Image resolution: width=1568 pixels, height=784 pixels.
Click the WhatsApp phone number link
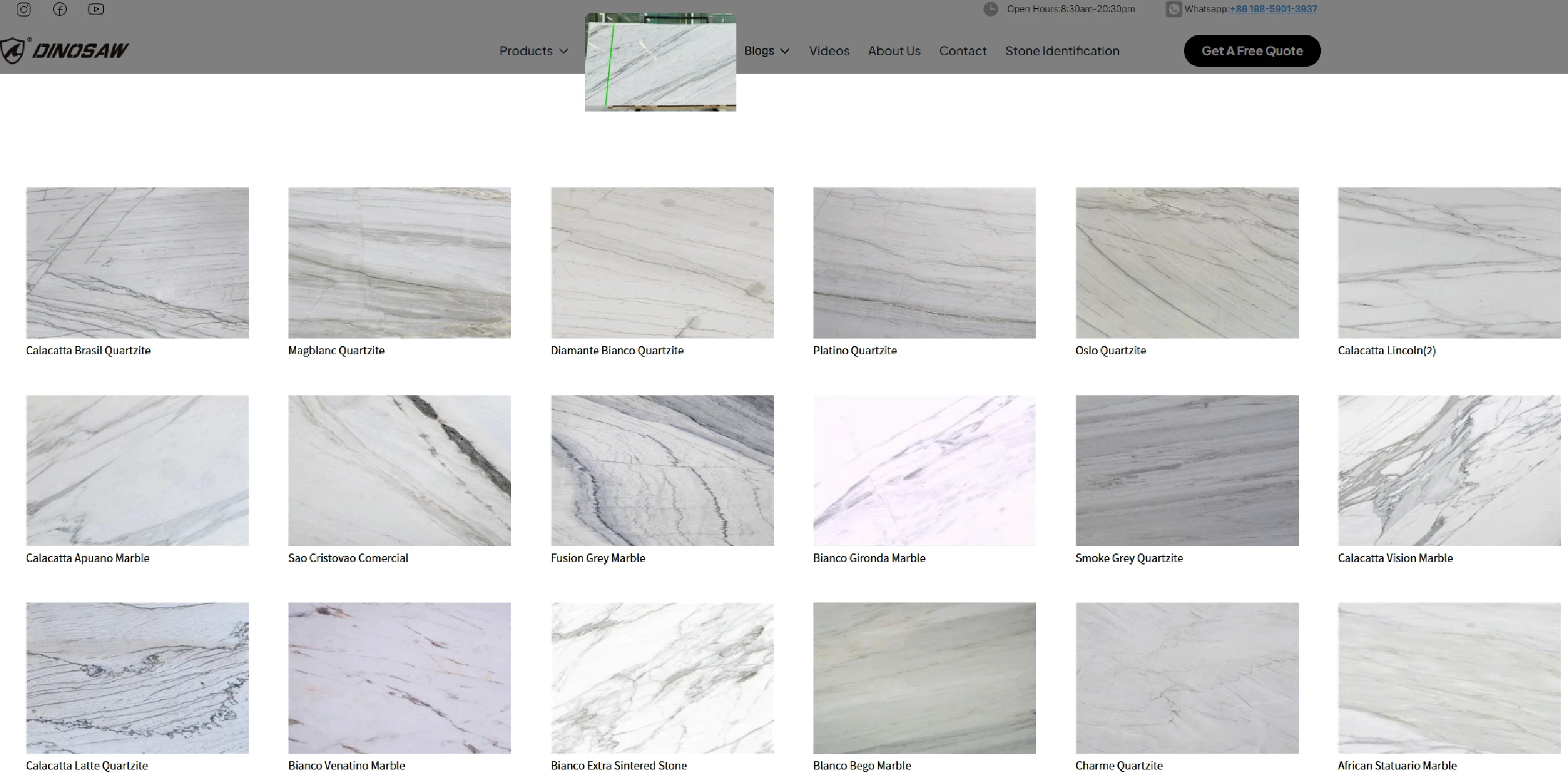pyautogui.click(x=1273, y=9)
